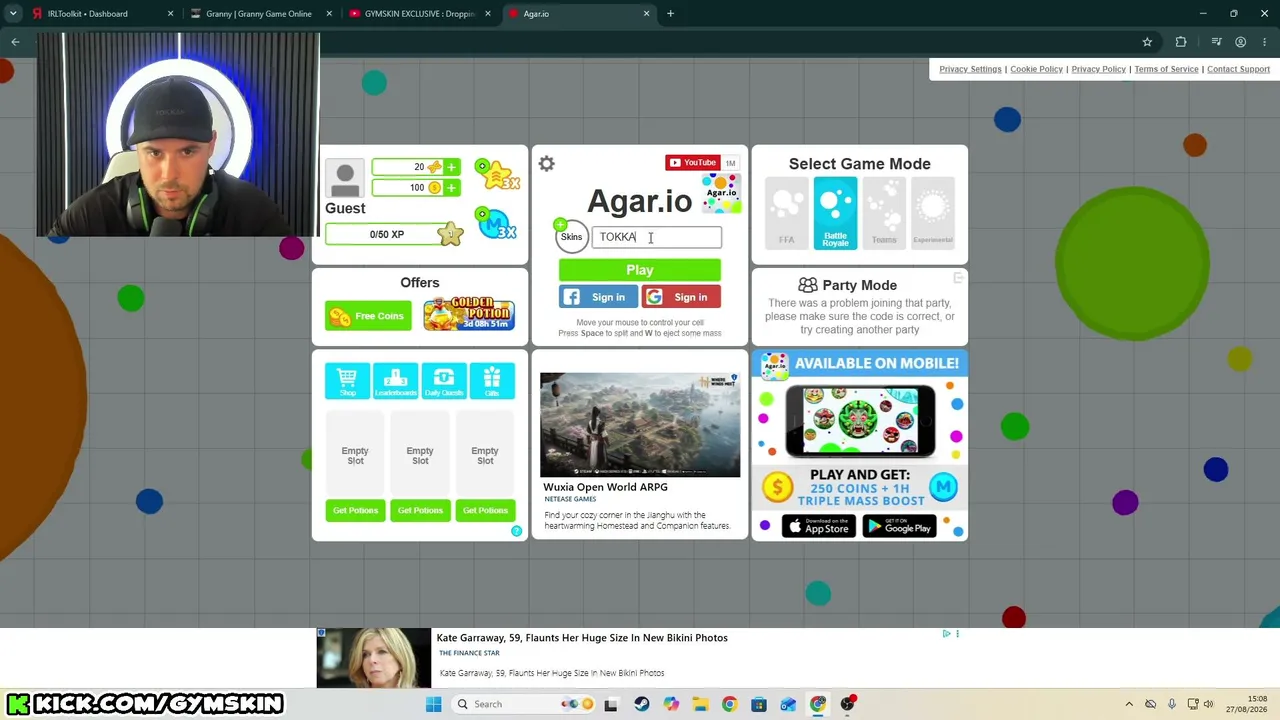This screenshot has width=1280, height=720.
Task: Open the Leaderboards podium icon
Action: coord(395,380)
